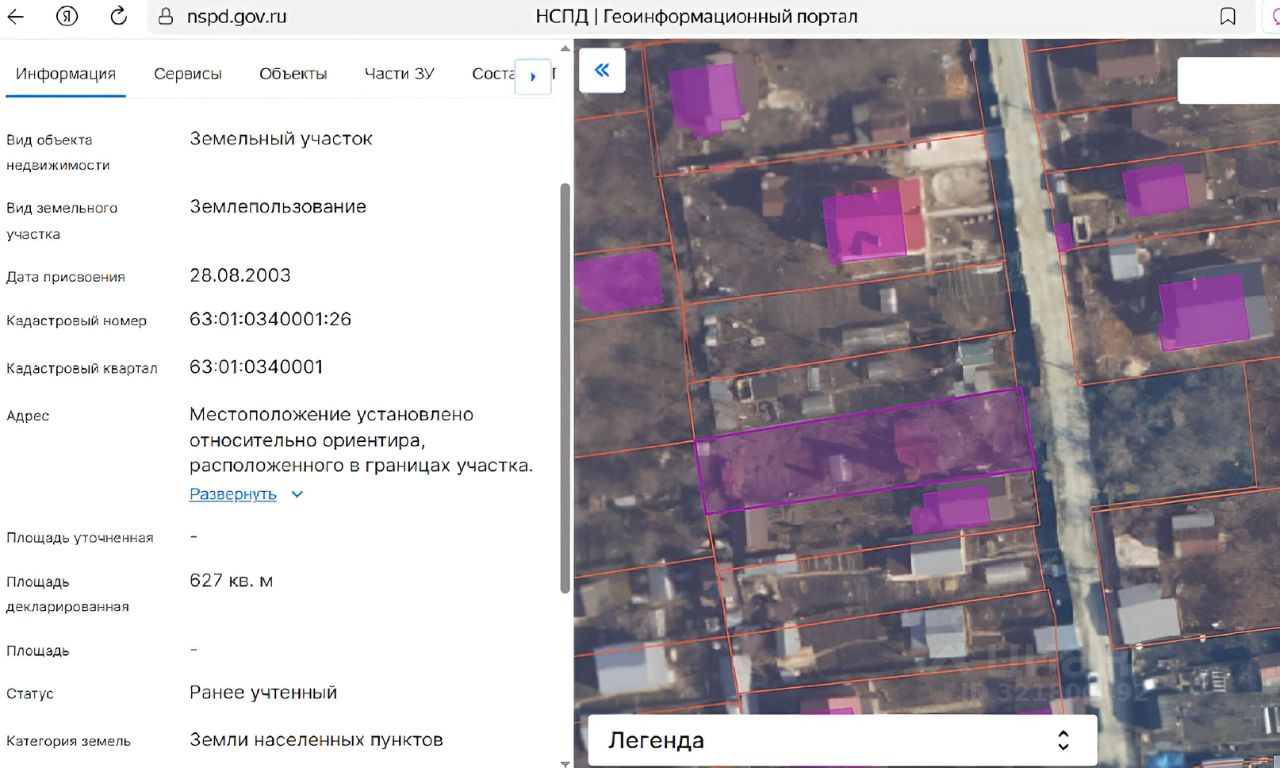This screenshot has width=1280, height=768.
Task: Open the partially visible Состав tab
Action: (x=494, y=74)
